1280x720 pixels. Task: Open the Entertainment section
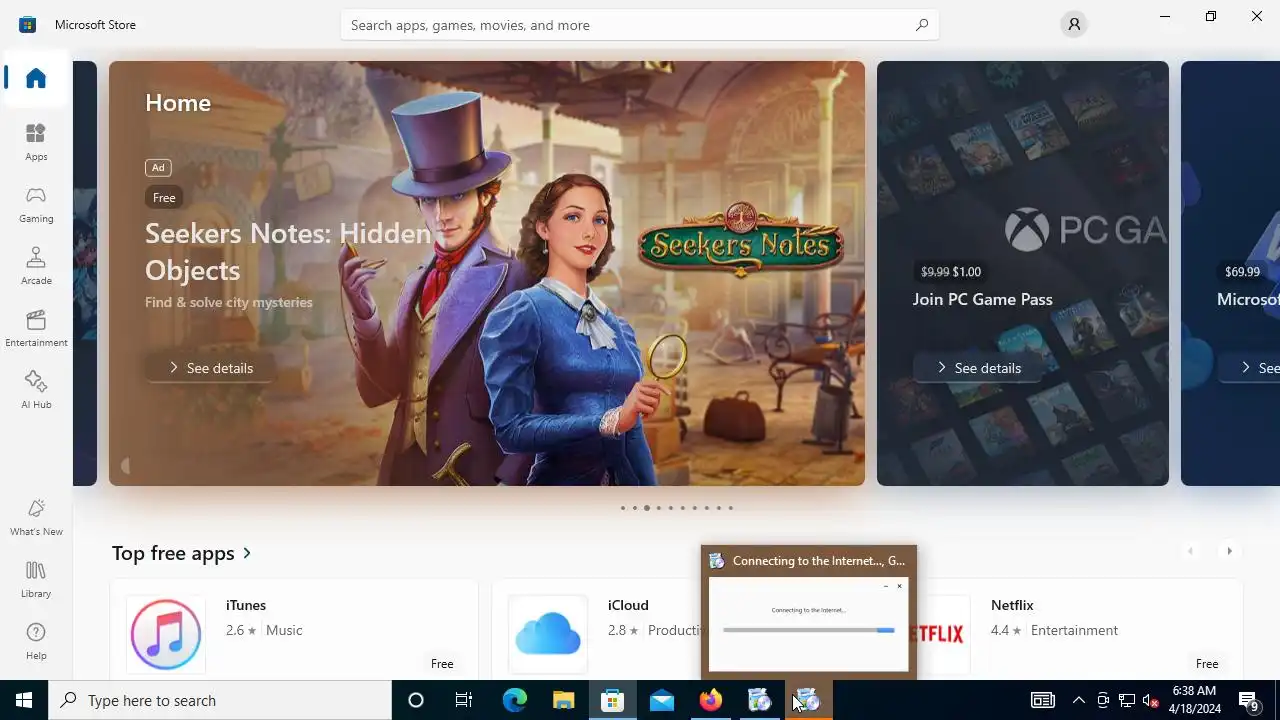tap(36, 328)
